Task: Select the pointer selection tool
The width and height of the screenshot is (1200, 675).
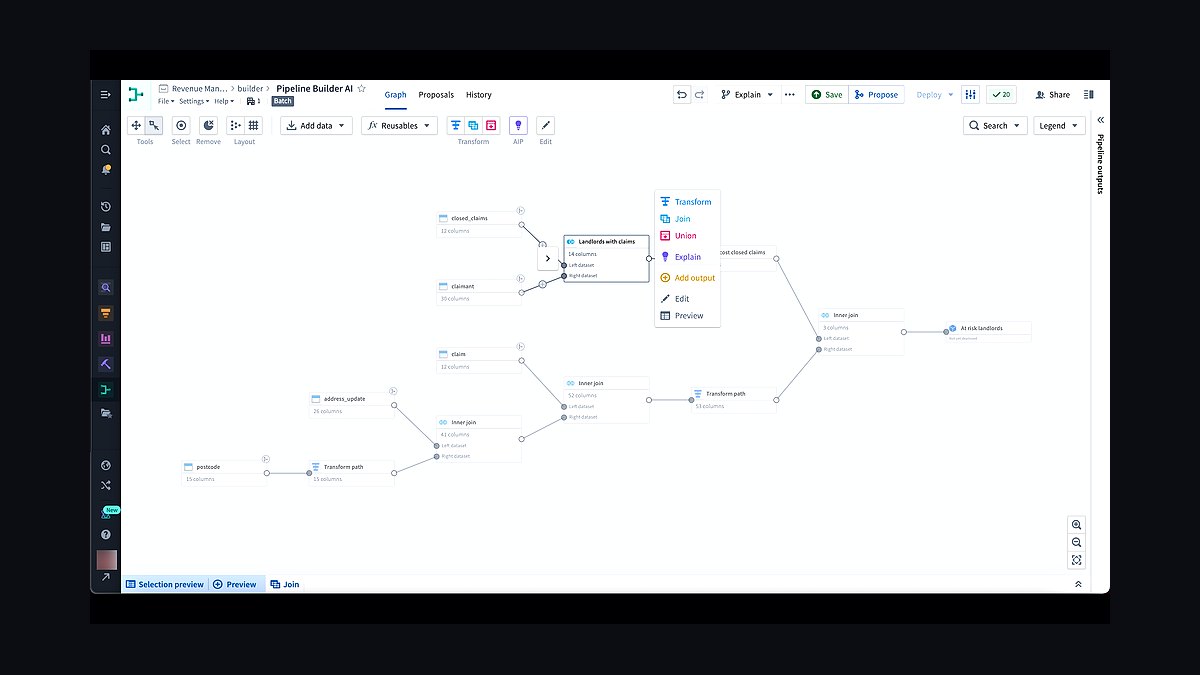Action: 154,126
